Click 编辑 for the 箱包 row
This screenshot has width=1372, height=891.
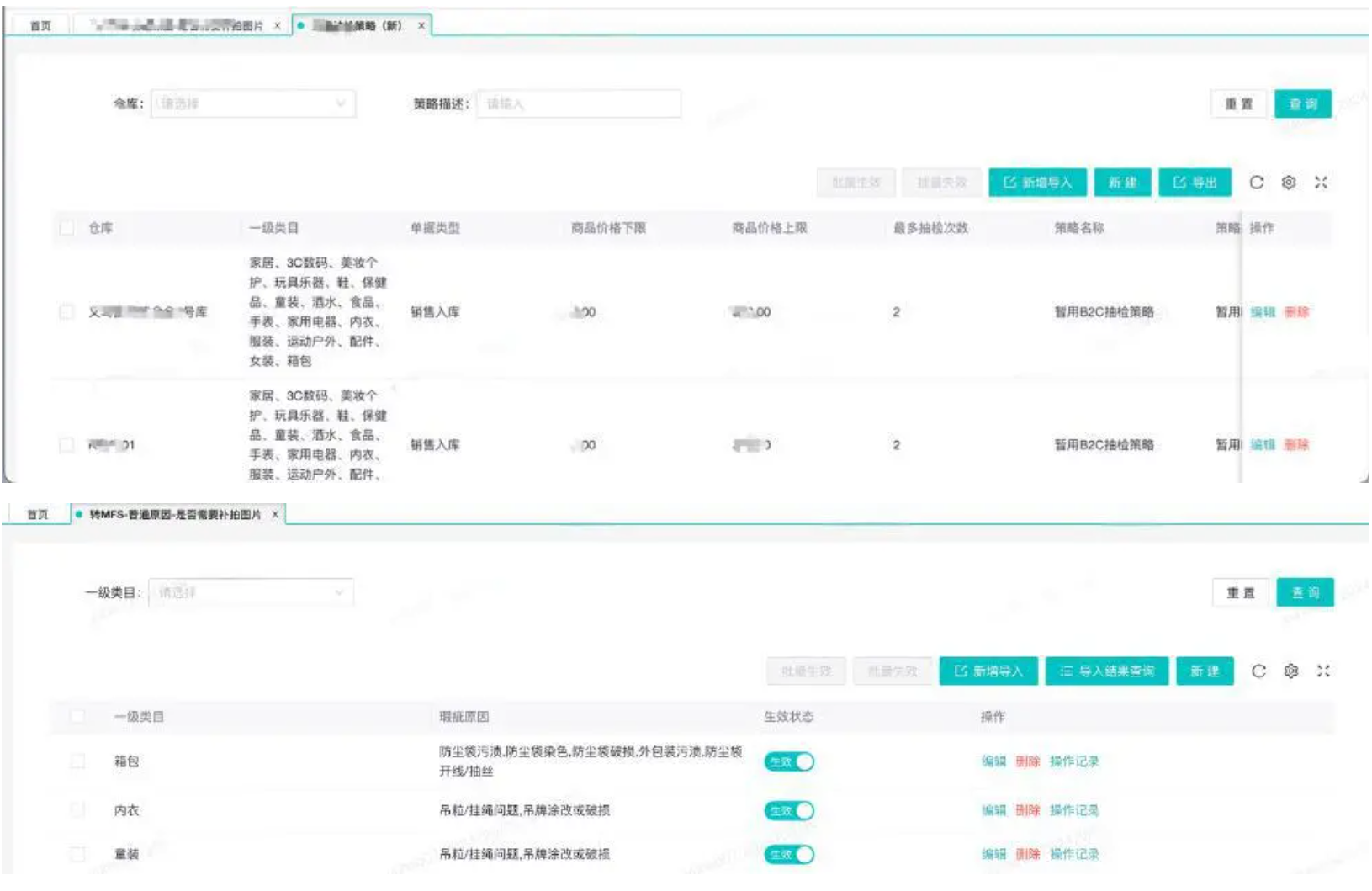pos(993,761)
